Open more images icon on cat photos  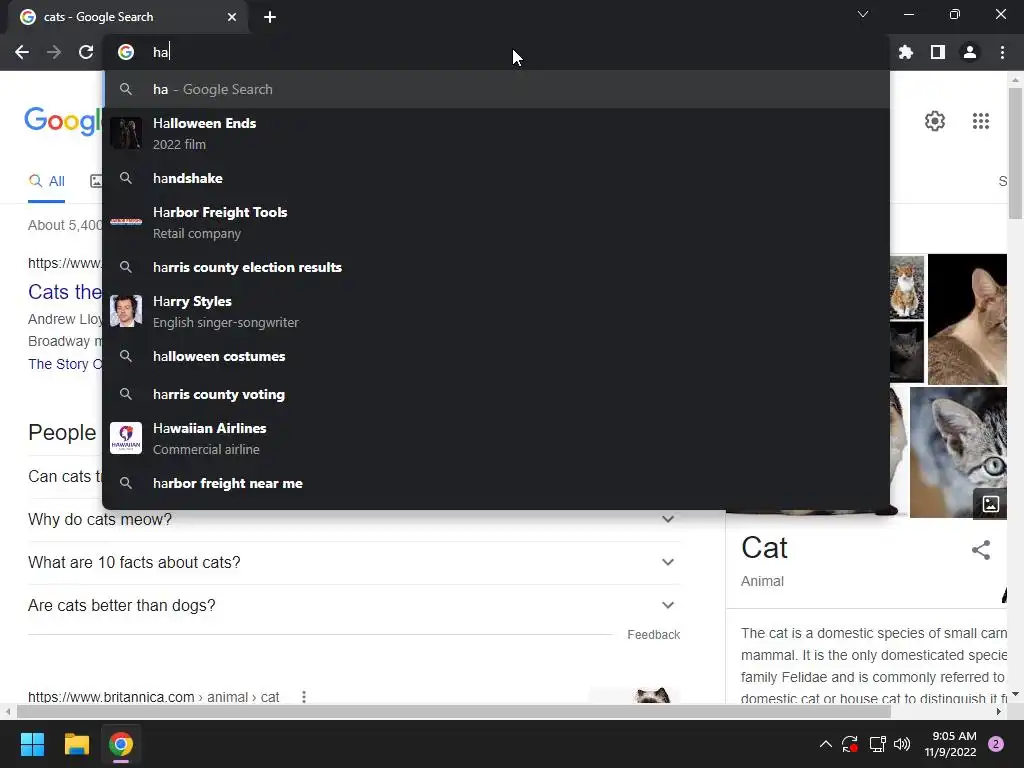(x=991, y=504)
